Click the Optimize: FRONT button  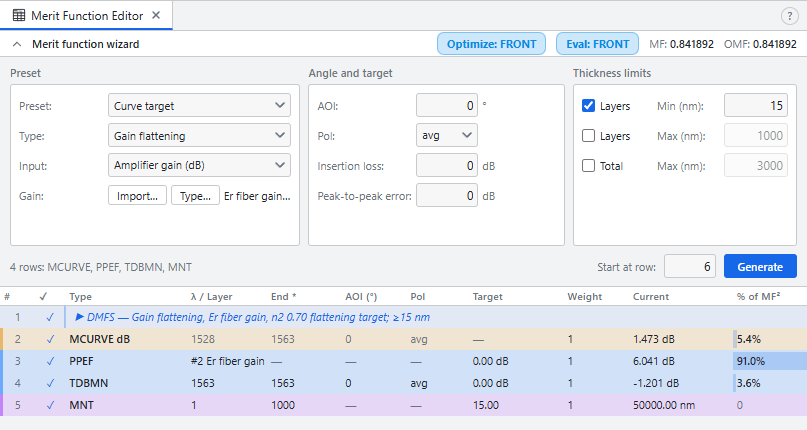(492, 44)
